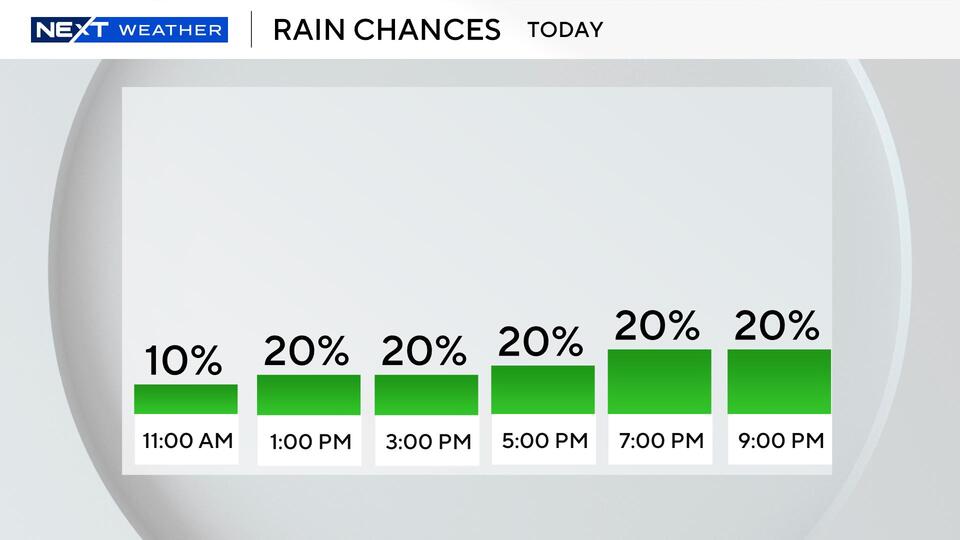Click the green bar above 3:00 PM
This screenshot has height=540, width=960.
[426, 395]
